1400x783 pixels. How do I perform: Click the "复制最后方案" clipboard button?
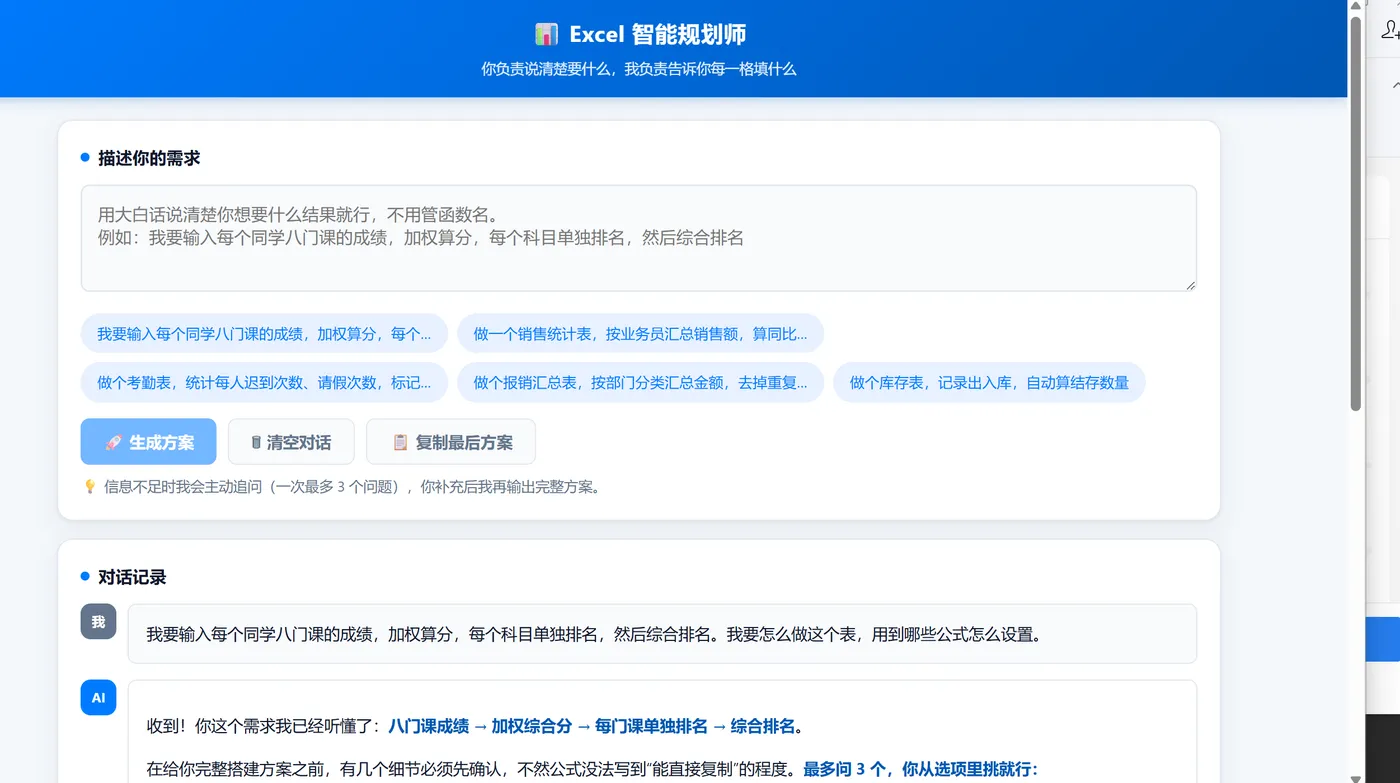[x=451, y=442]
